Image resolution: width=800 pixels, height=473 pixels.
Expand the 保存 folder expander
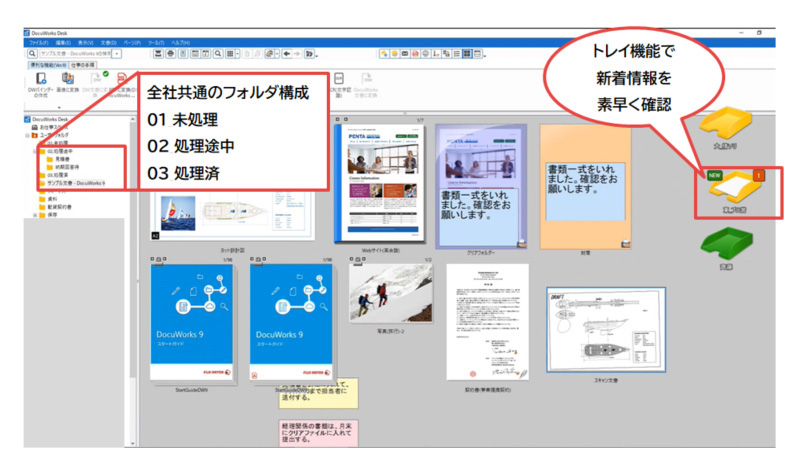[35, 215]
